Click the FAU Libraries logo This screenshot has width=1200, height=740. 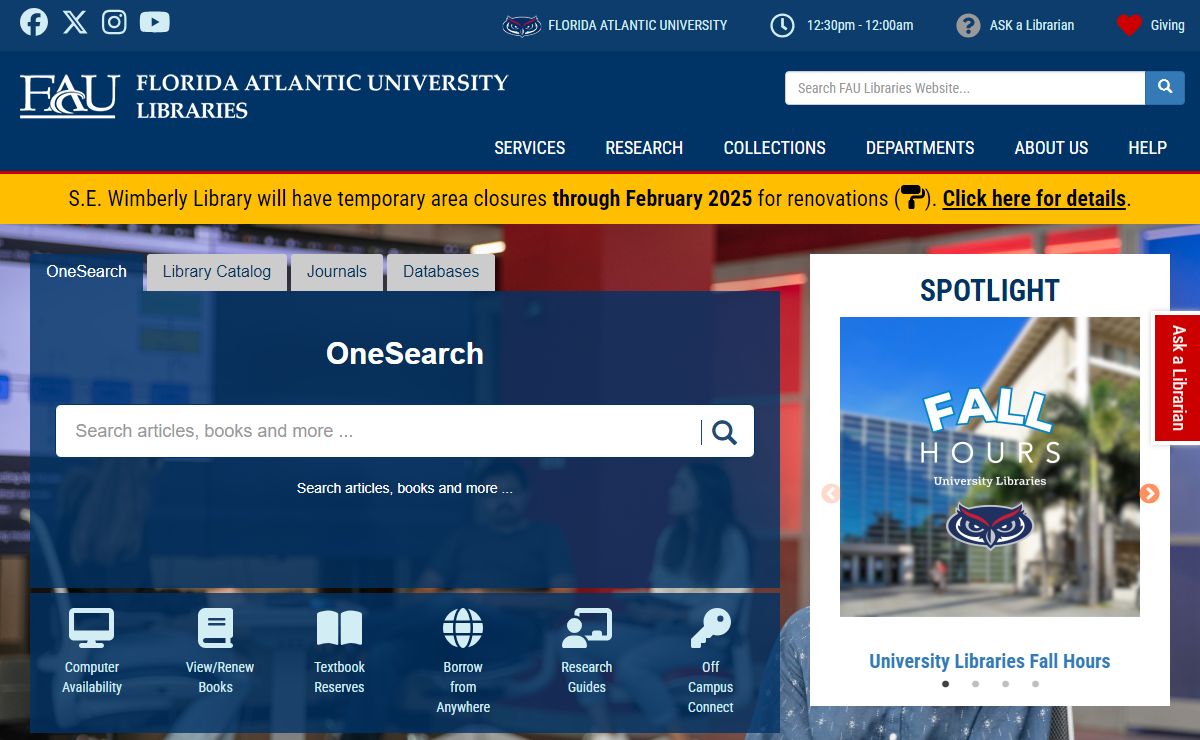264,96
